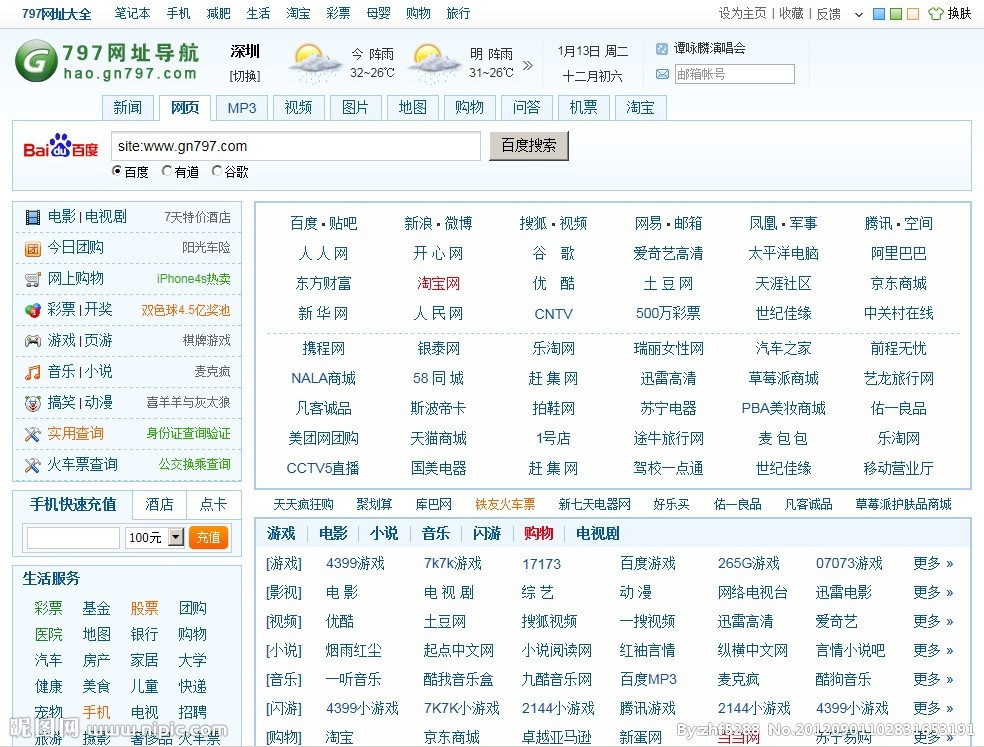Expand 更多 » in the [音乐] row
984x747 pixels.
coord(933,679)
